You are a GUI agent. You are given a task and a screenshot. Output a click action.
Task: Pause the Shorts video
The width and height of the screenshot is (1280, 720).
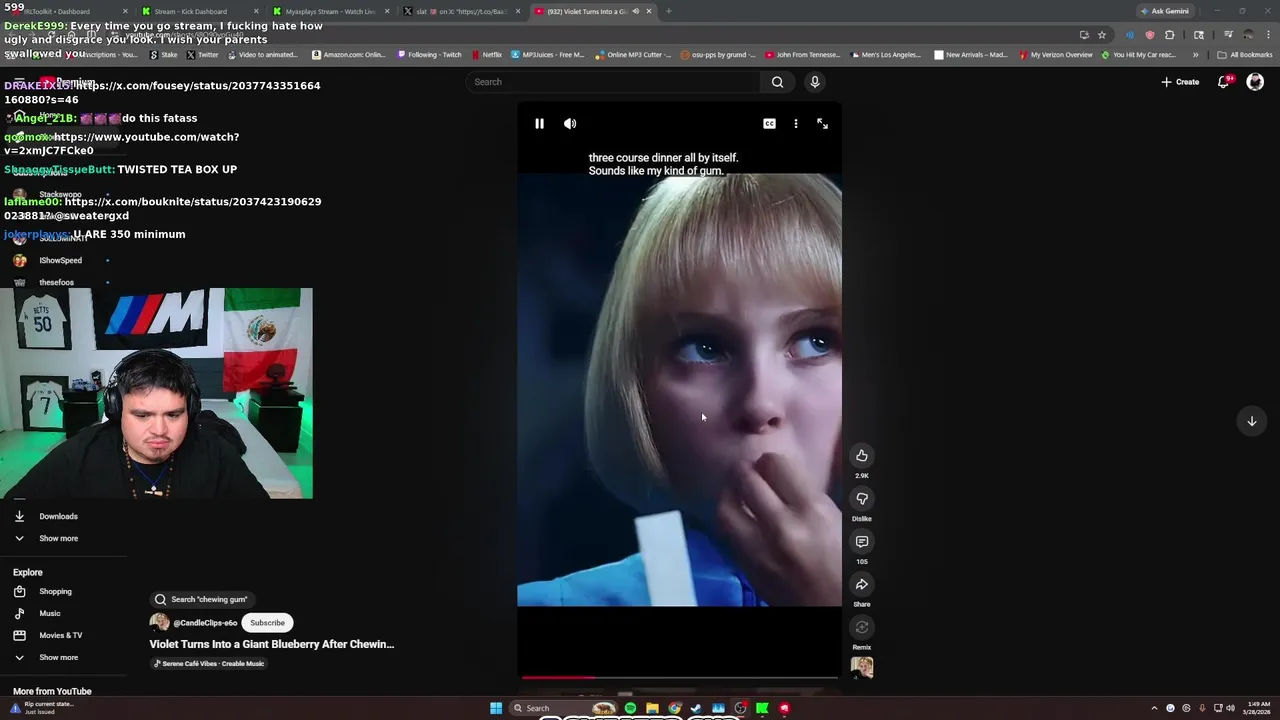coord(539,124)
